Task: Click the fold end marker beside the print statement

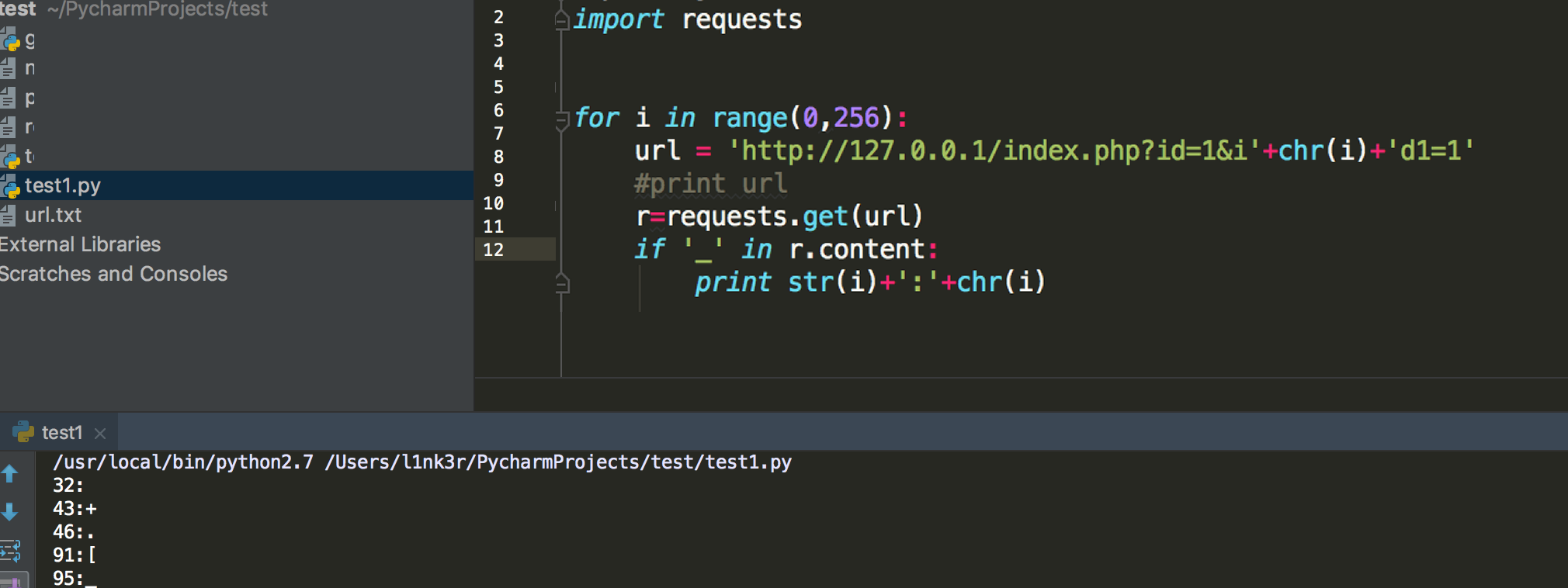Action: (x=563, y=284)
